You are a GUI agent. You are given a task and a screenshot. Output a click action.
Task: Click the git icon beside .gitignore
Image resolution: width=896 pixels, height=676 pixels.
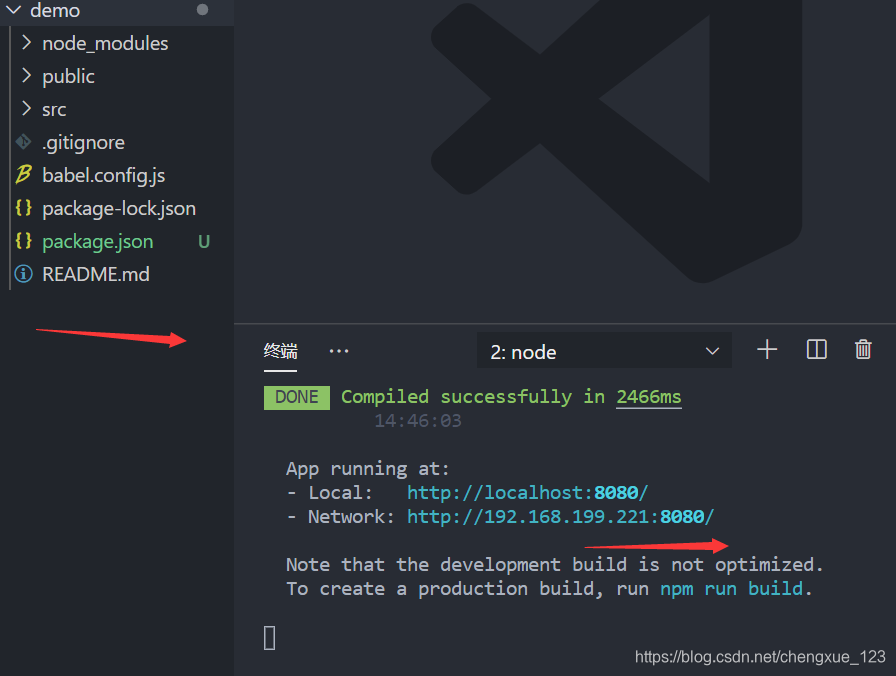pos(23,142)
